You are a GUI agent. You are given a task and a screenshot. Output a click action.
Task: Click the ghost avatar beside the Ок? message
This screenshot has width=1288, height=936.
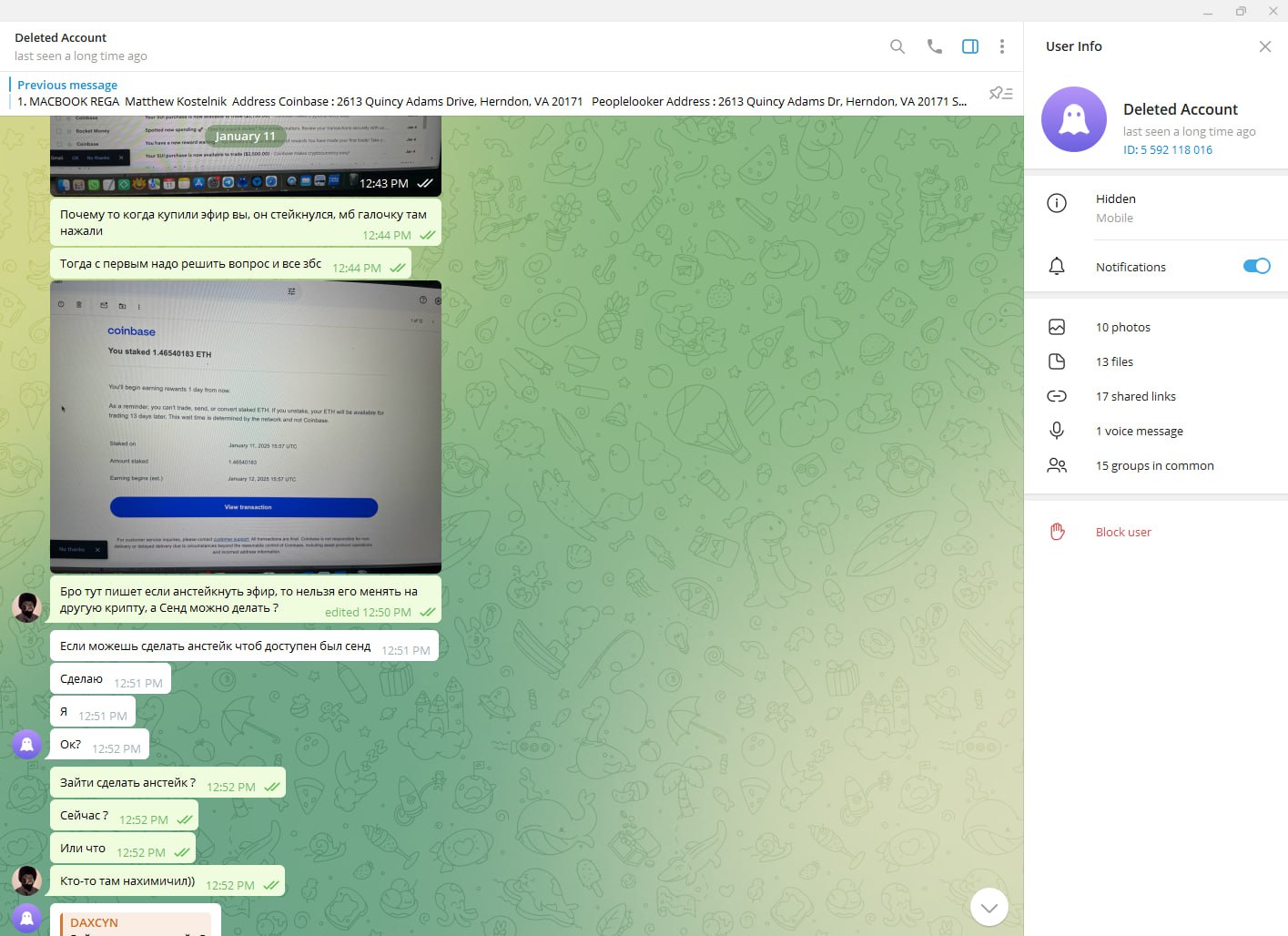(x=27, y=744)
